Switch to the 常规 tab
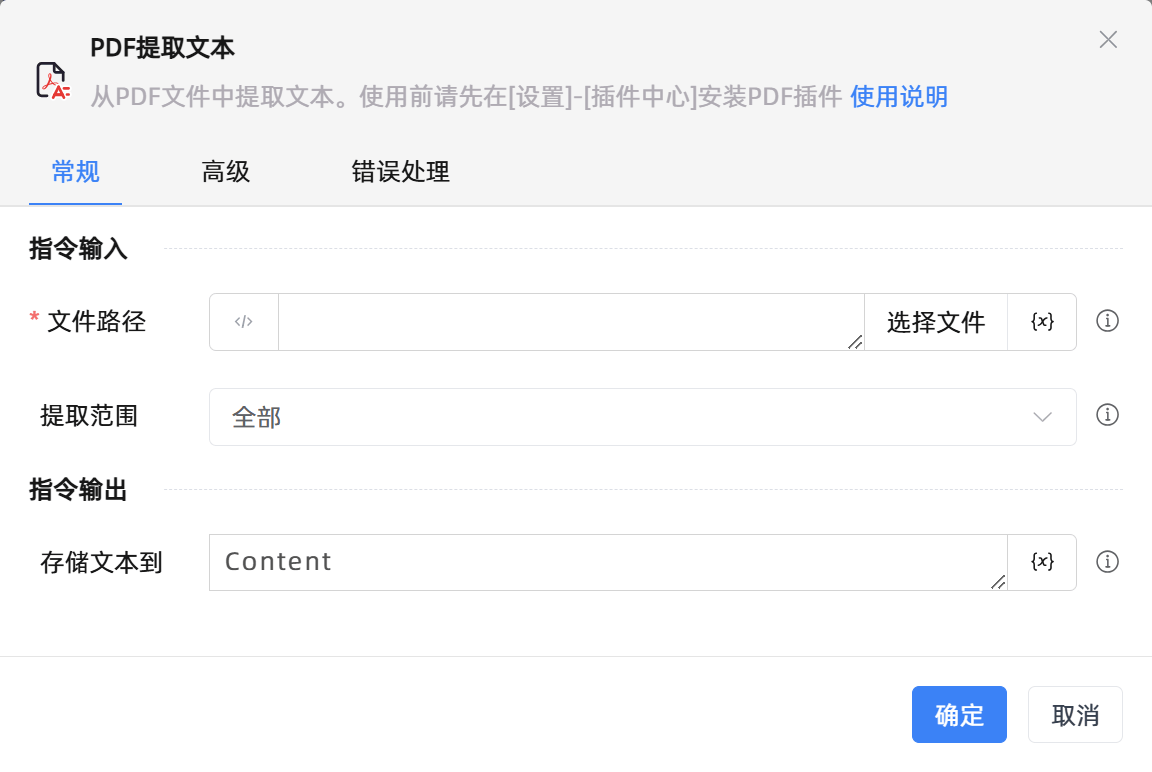This screenshot has width=1152, height=772. (x=76, y=172)
